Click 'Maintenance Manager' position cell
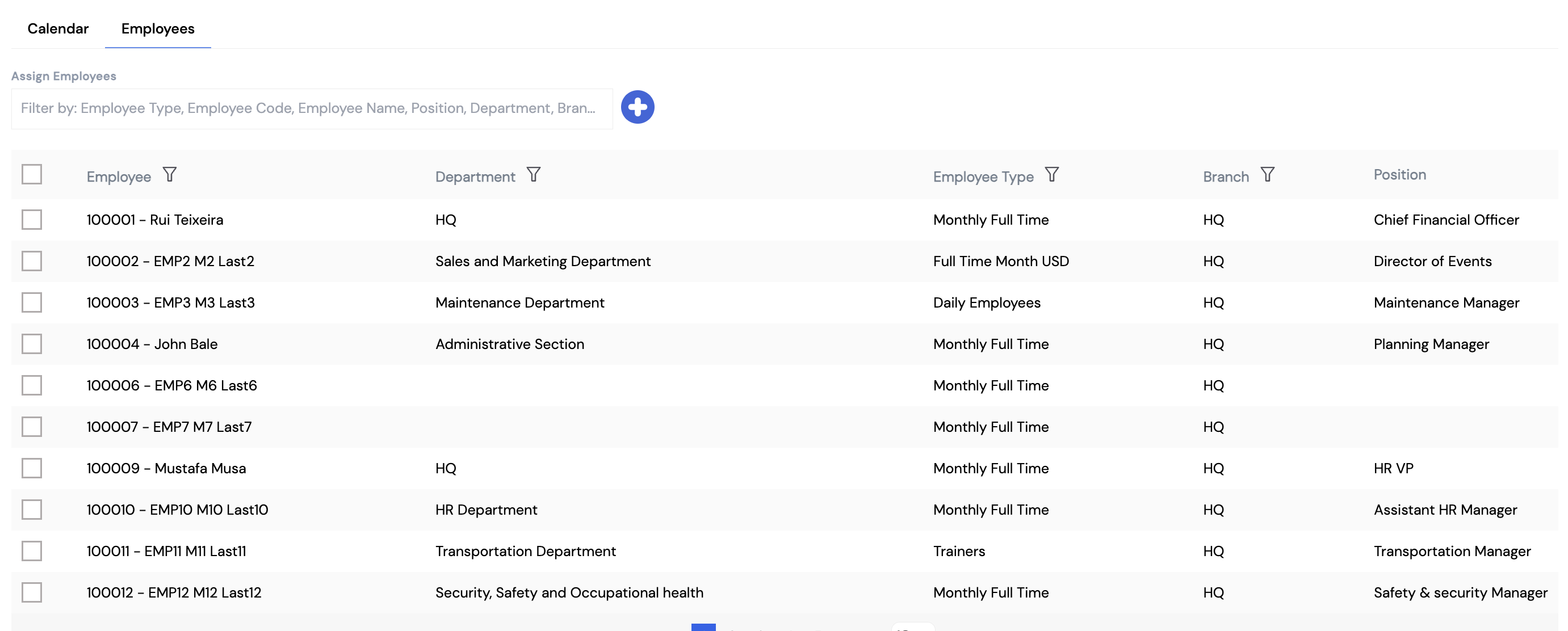This screenshot has width=1568, height=631. (1447, 302)
